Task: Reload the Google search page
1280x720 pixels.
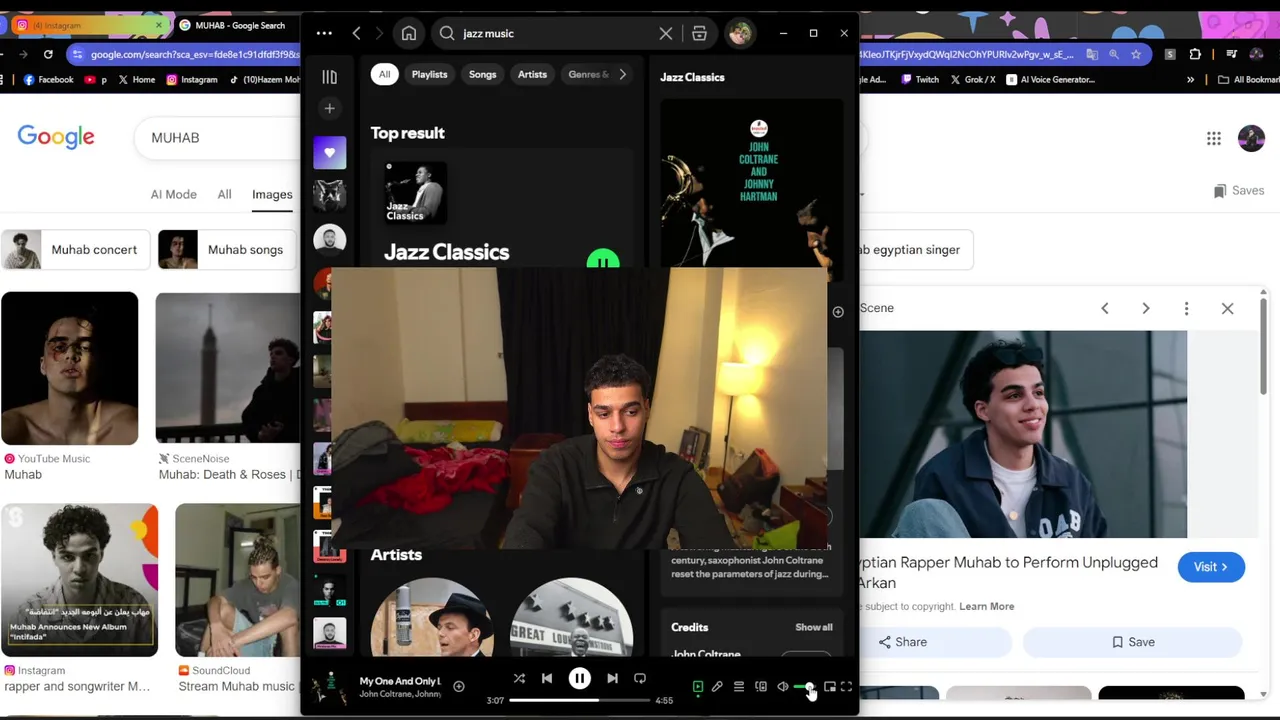Action: pyautogui.click(x=48, y=54)
